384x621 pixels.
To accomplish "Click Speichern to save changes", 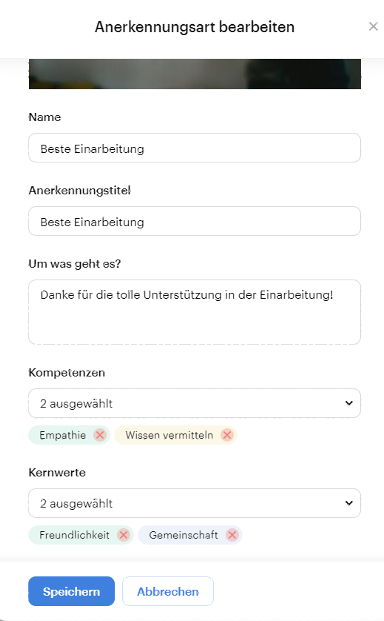I will tap(71, 591).
